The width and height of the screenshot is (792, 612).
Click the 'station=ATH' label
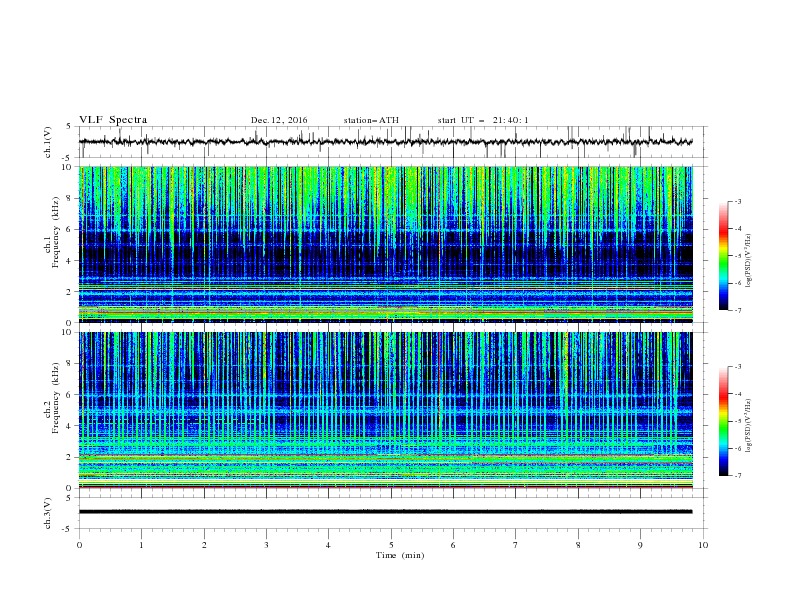click(371, 120)
